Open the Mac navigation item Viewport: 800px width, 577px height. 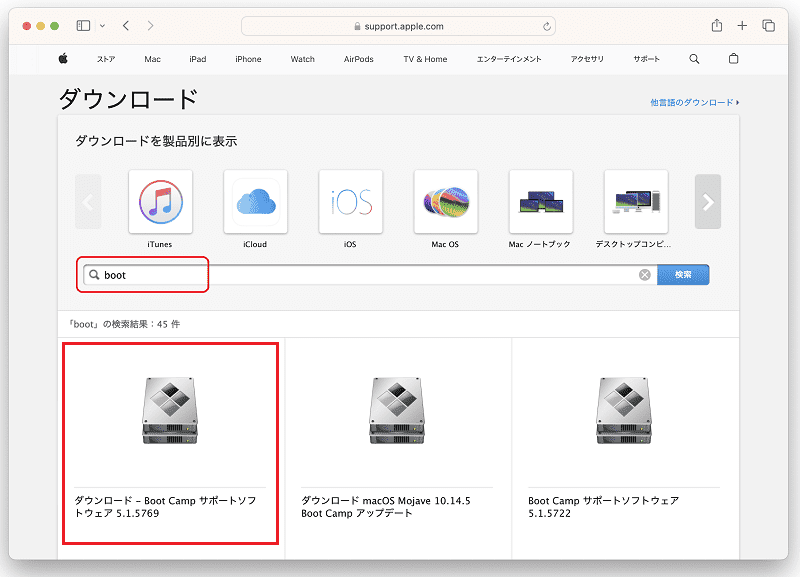coord(153,59)
